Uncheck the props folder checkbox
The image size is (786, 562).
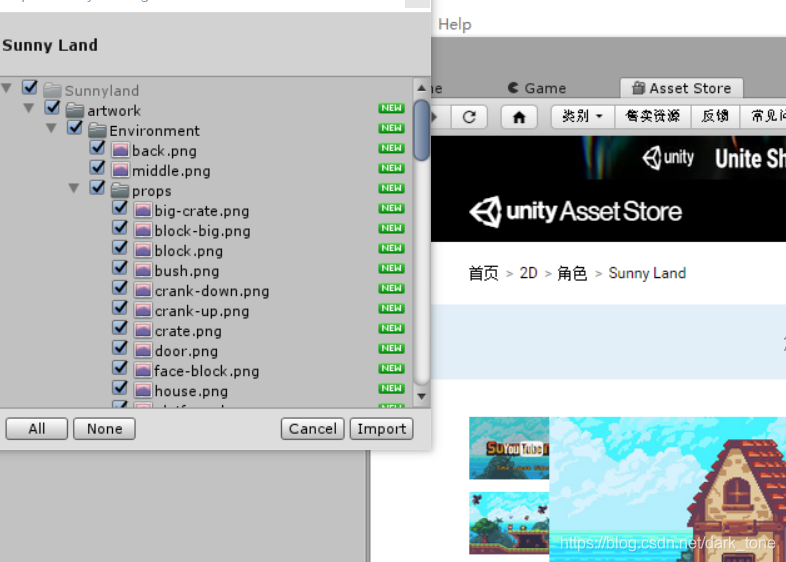[97, 188]
